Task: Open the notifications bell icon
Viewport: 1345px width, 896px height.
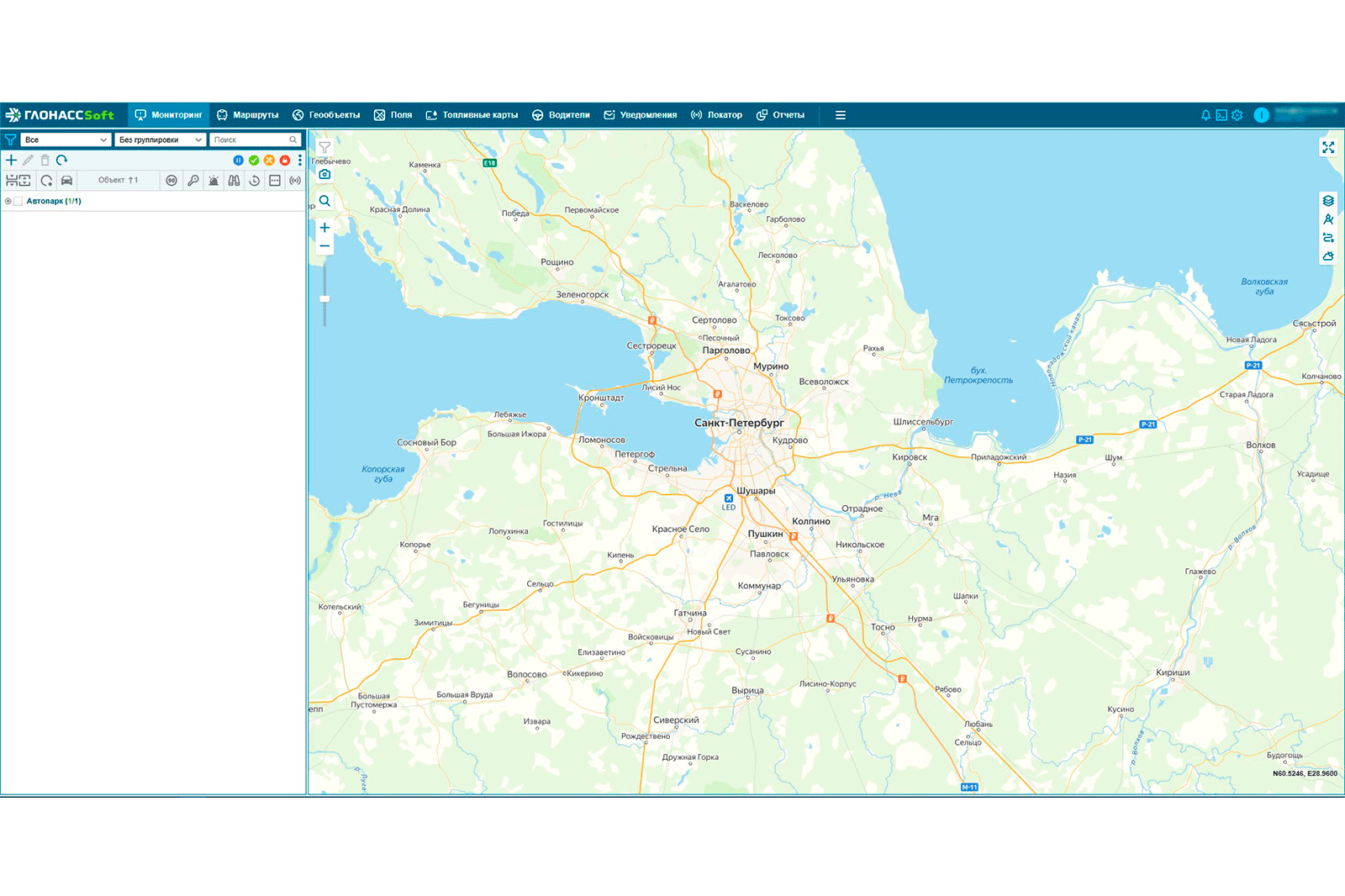Action: [1205, 115]
